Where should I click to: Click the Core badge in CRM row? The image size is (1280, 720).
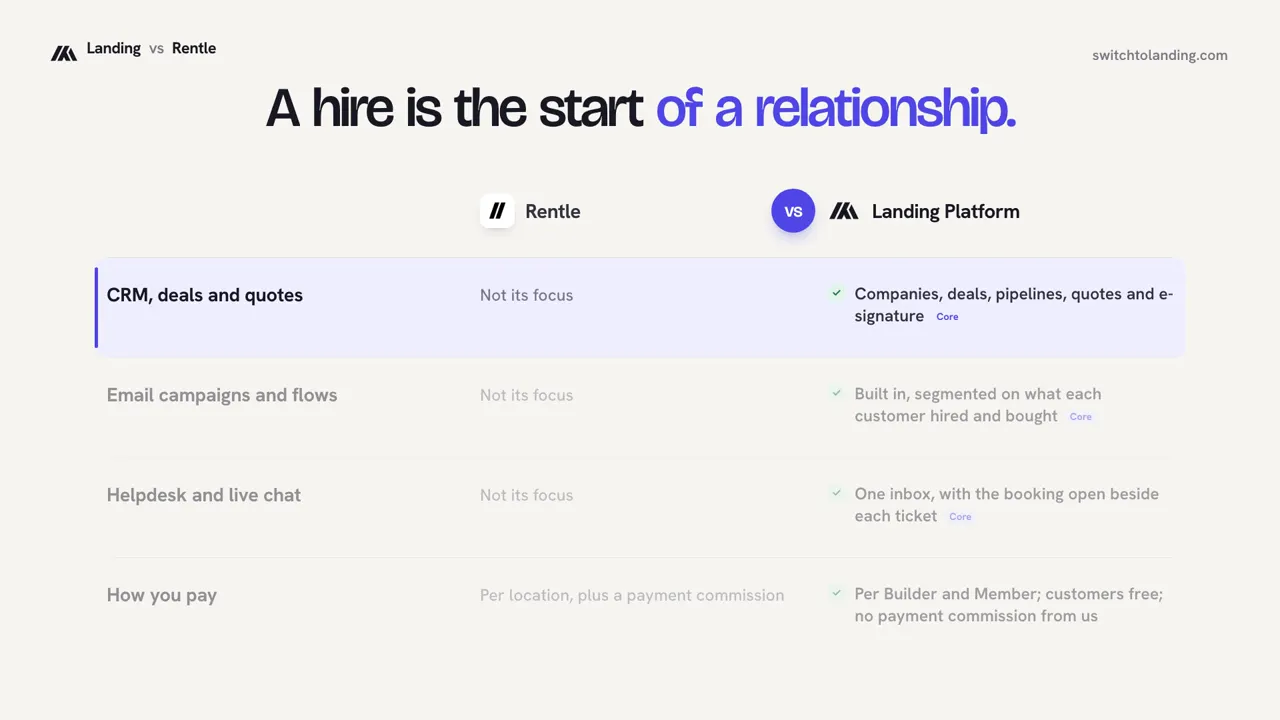(x=947, y=317)
